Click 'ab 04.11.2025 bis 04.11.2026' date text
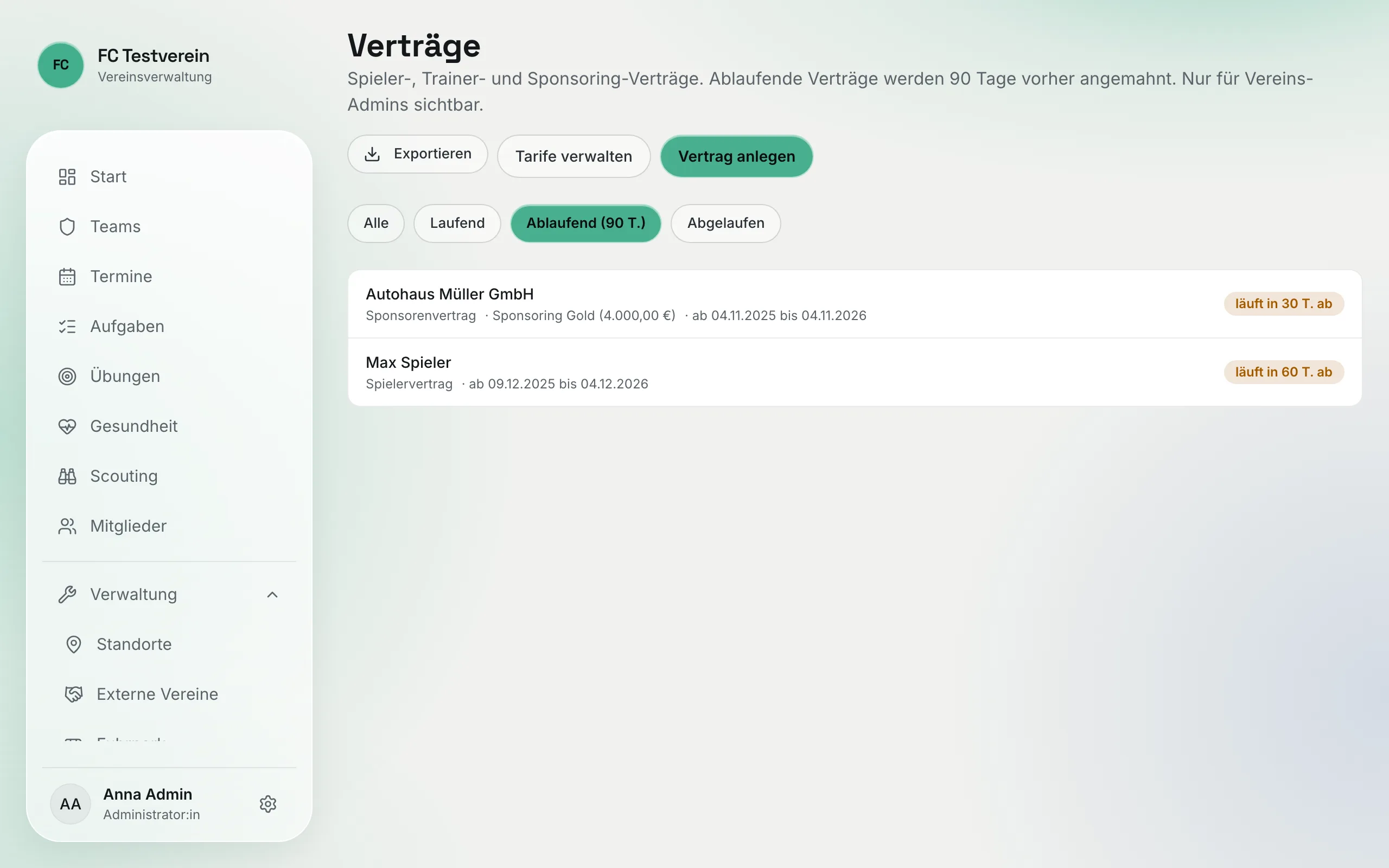This screenshot has height=868, width=1389. pyautogui.click(x=780, y=316)
